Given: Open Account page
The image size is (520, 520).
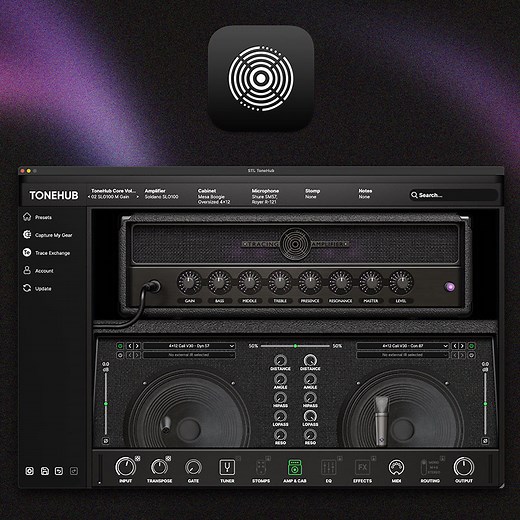Looking at the screenshot, I should [44, 271].
